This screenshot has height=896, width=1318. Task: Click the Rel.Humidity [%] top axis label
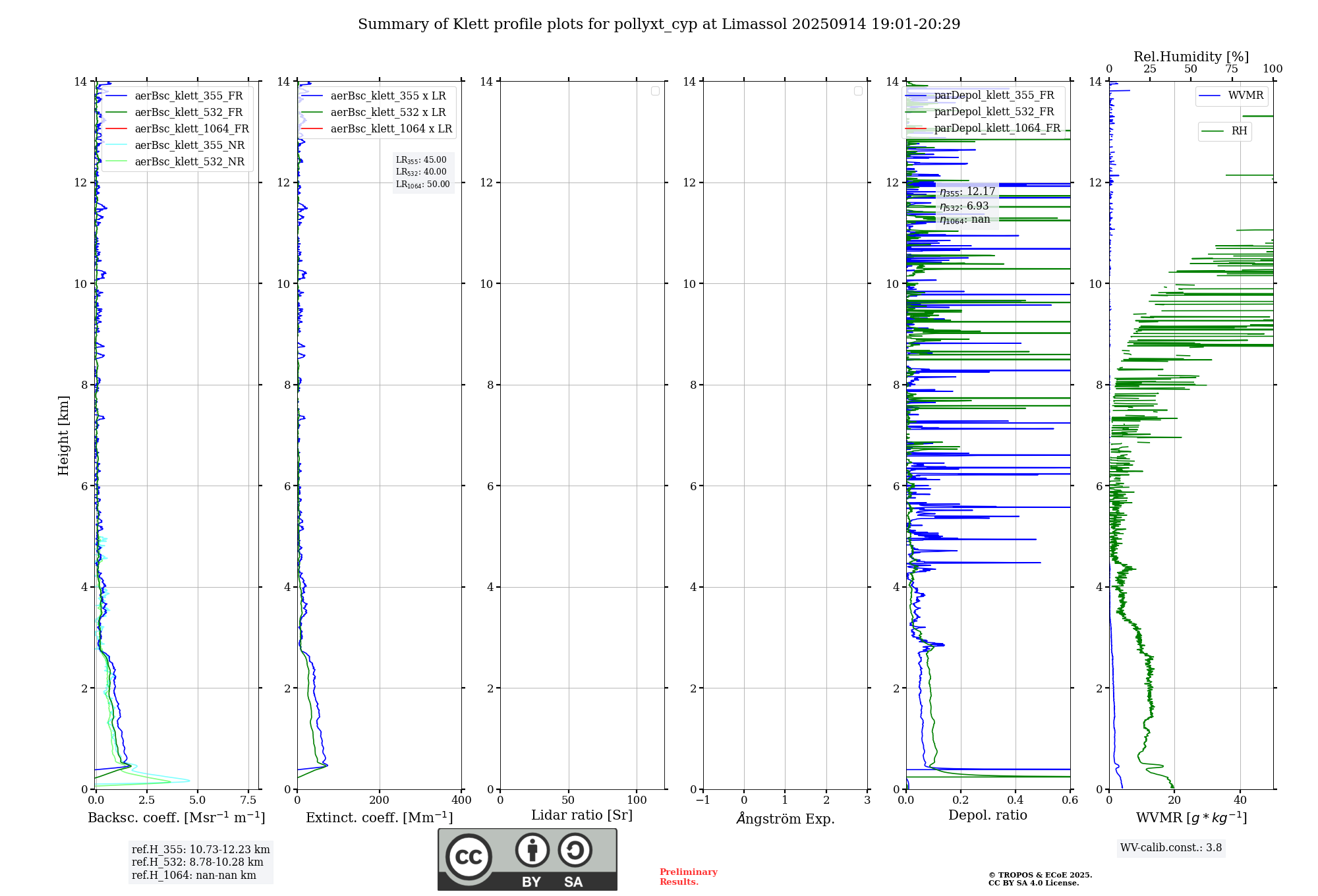1191,57
